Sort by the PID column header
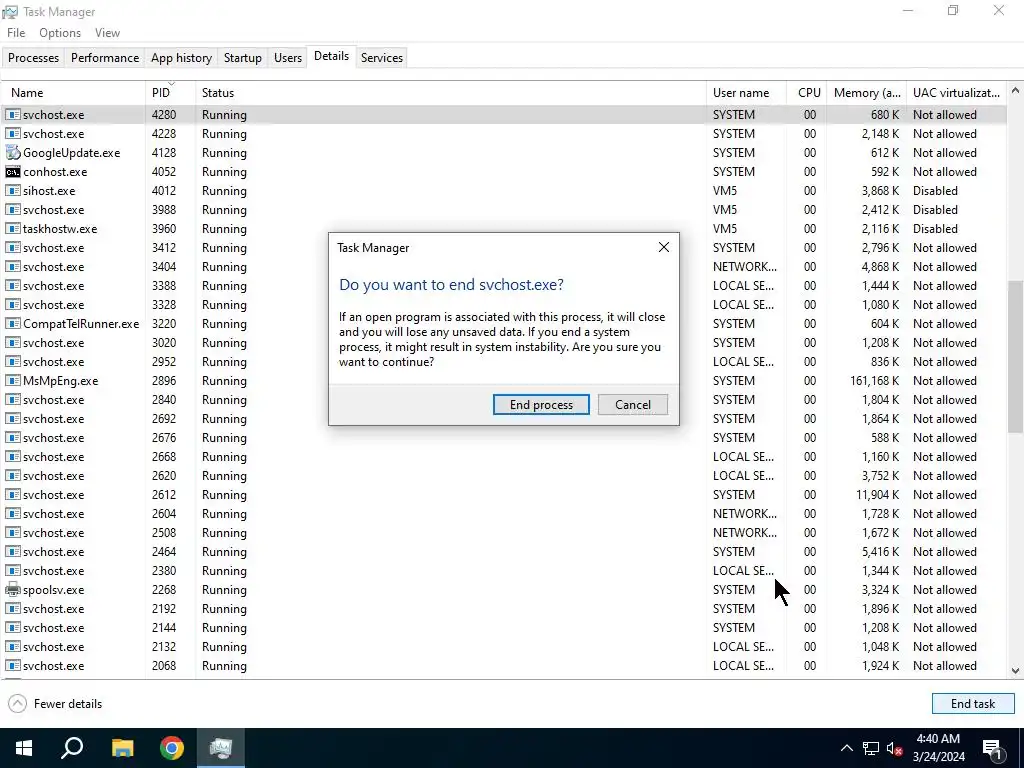This screenshot has width=1024, height=768. pos(170,93)
